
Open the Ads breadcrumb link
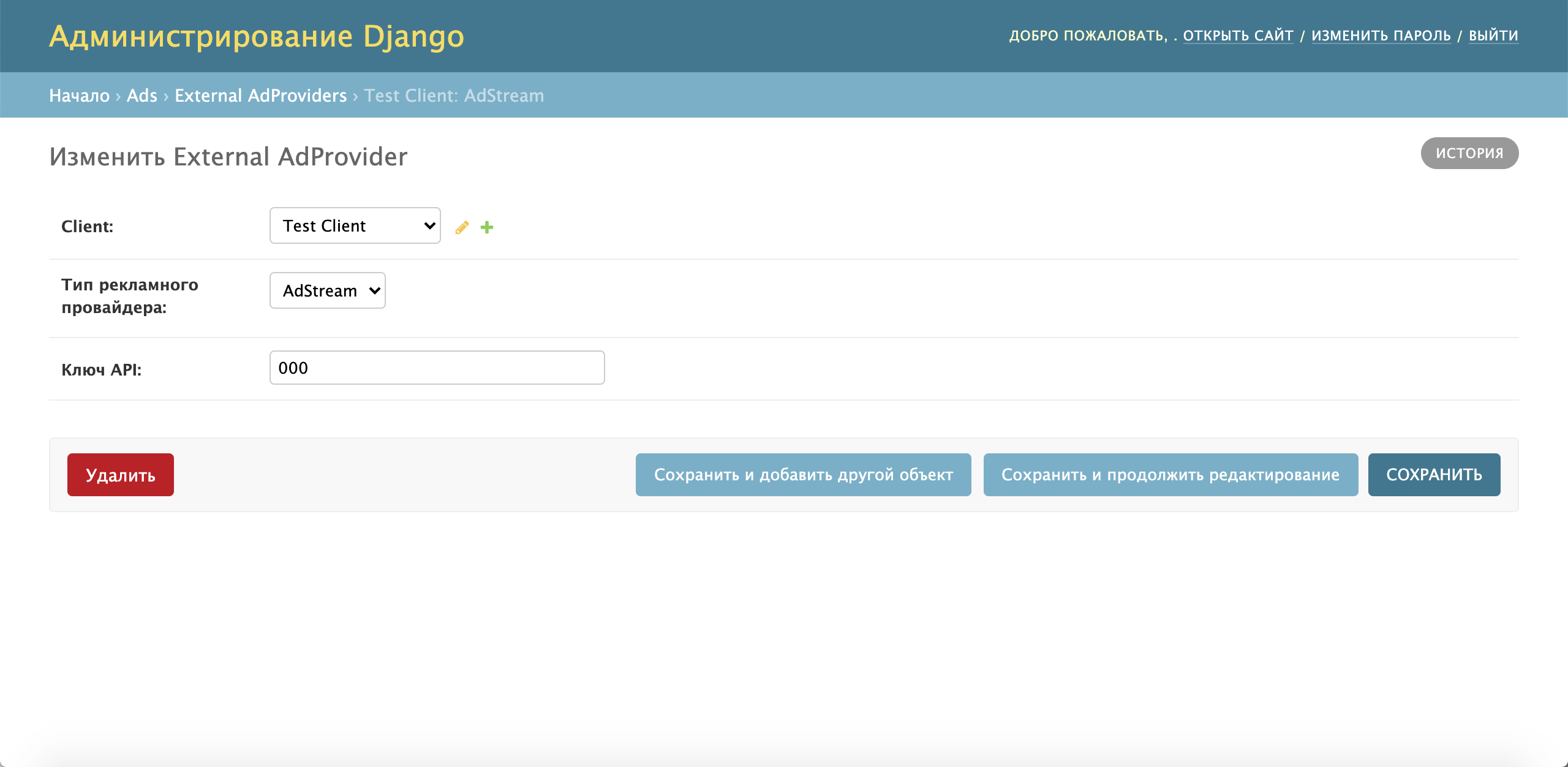click(x=142, y=96)
